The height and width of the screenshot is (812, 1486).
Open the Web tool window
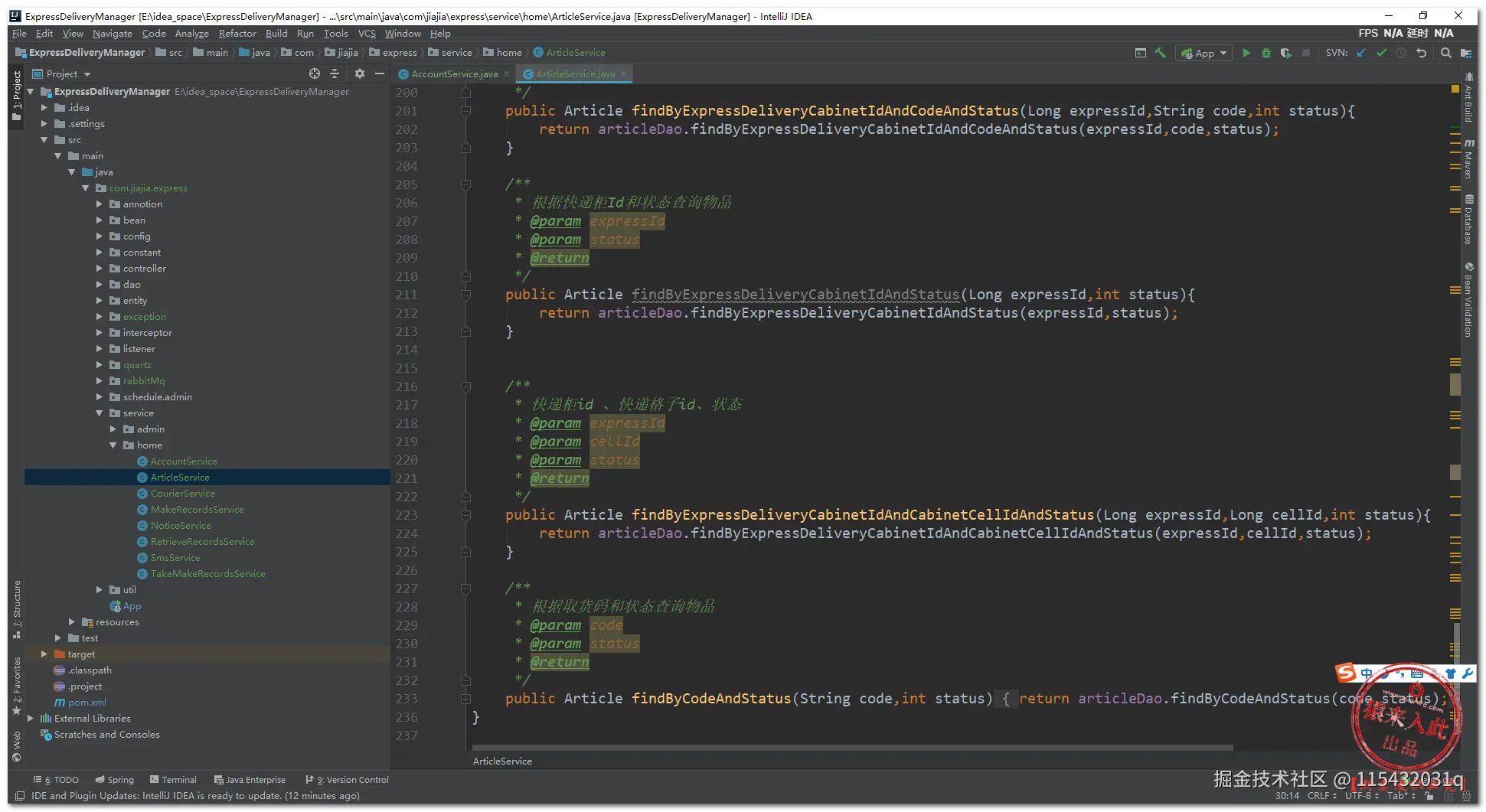pyautogui.click(x=17, y=746)
